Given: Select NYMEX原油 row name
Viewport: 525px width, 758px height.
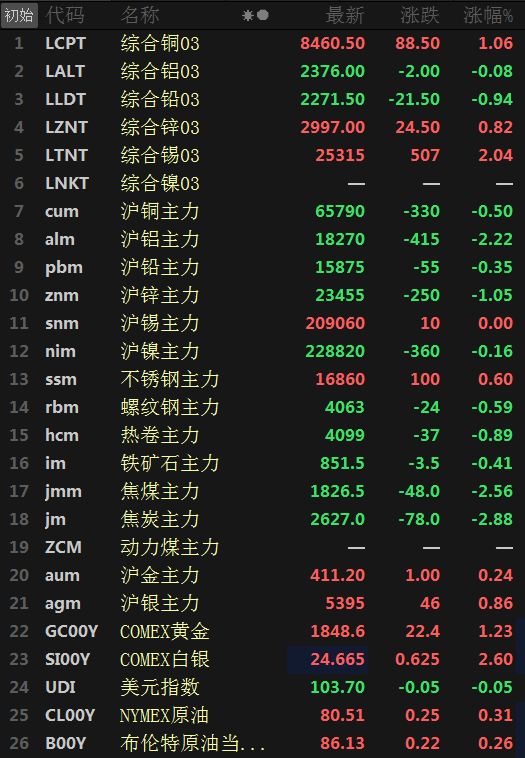Looking at the screenshot, I should click(164, 716).
